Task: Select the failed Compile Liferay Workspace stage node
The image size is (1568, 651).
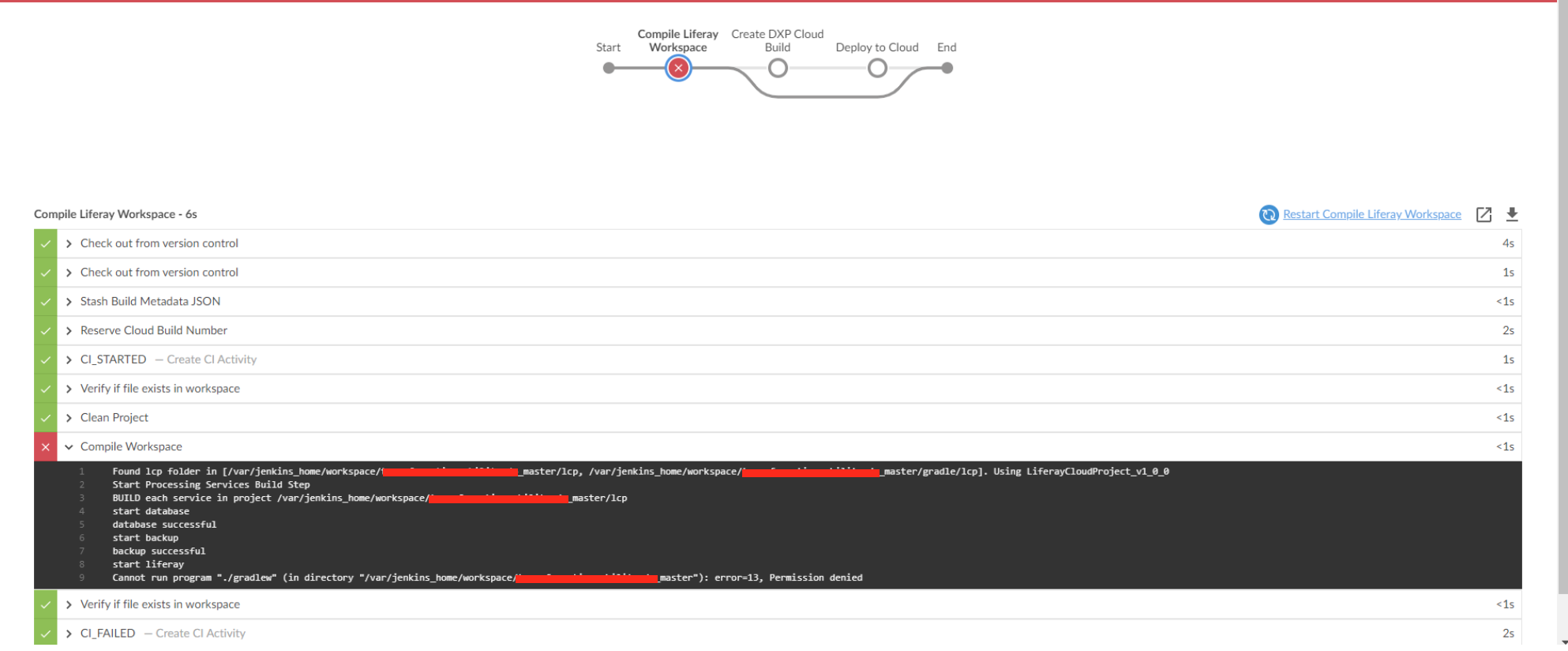Action: coord(678,68)
